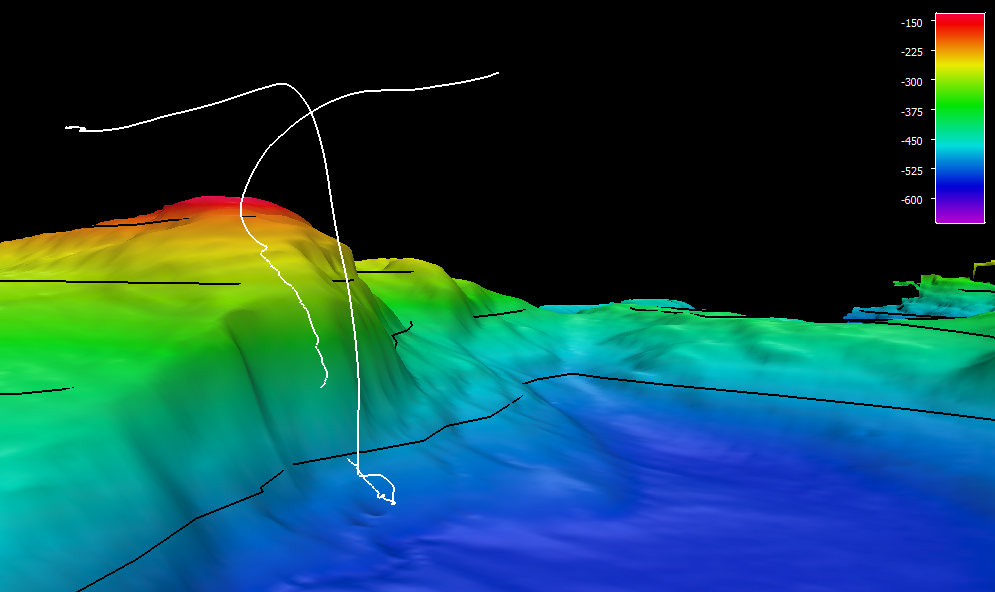Click the -450 depth label on the legend
This screenshot has width=995, height=592.
point(911,141)
